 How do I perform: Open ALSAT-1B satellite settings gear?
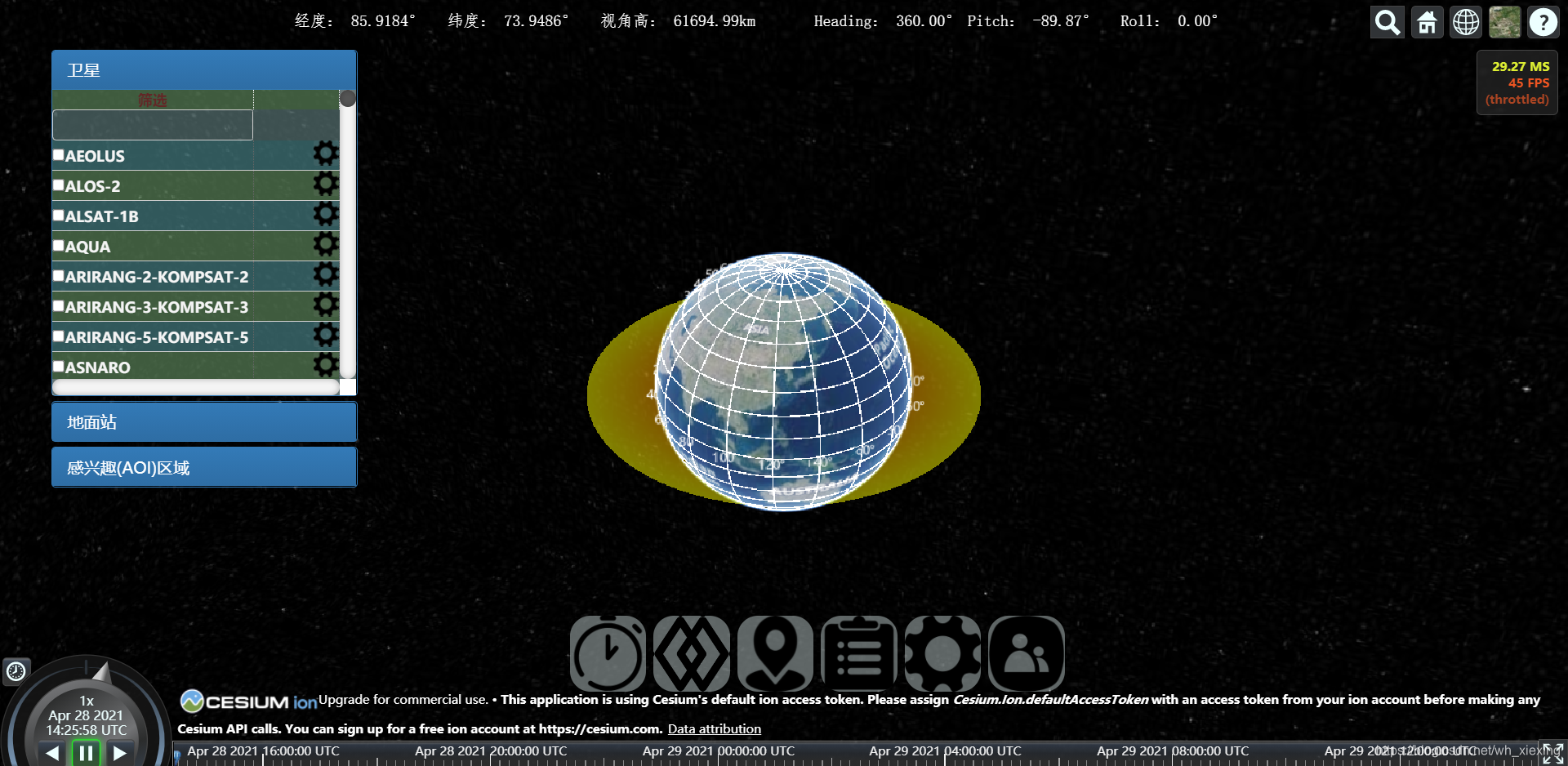[326, 213]
